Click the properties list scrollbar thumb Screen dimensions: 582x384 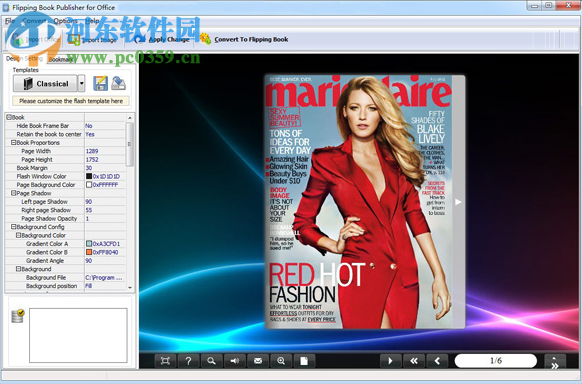(130, 144)
